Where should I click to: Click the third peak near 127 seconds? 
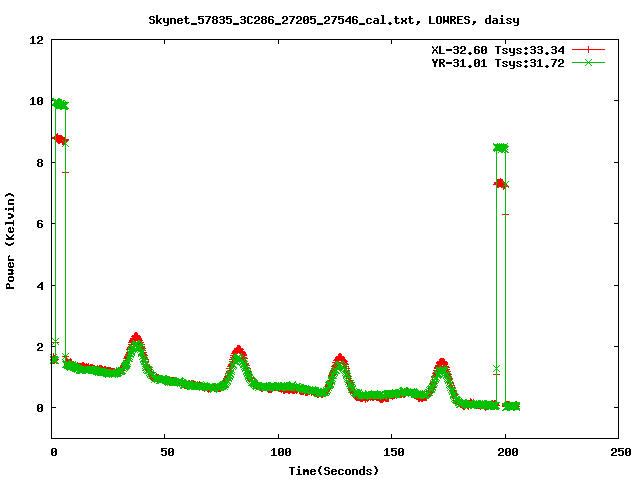[x=340, y=360]
